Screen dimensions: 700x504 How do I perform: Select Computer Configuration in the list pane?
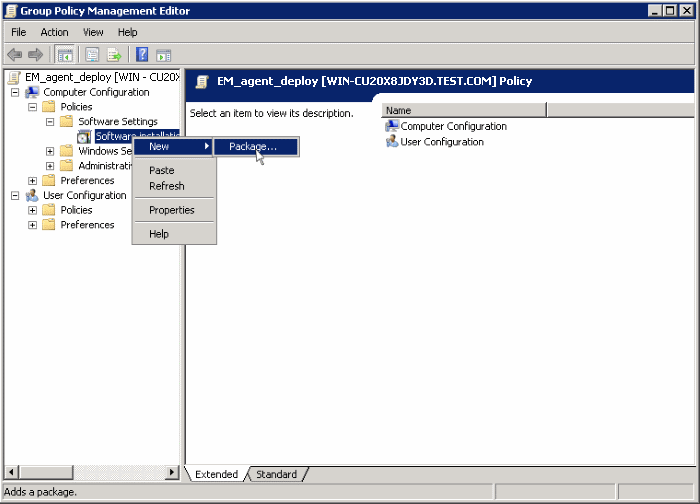[x=454, y=126]
